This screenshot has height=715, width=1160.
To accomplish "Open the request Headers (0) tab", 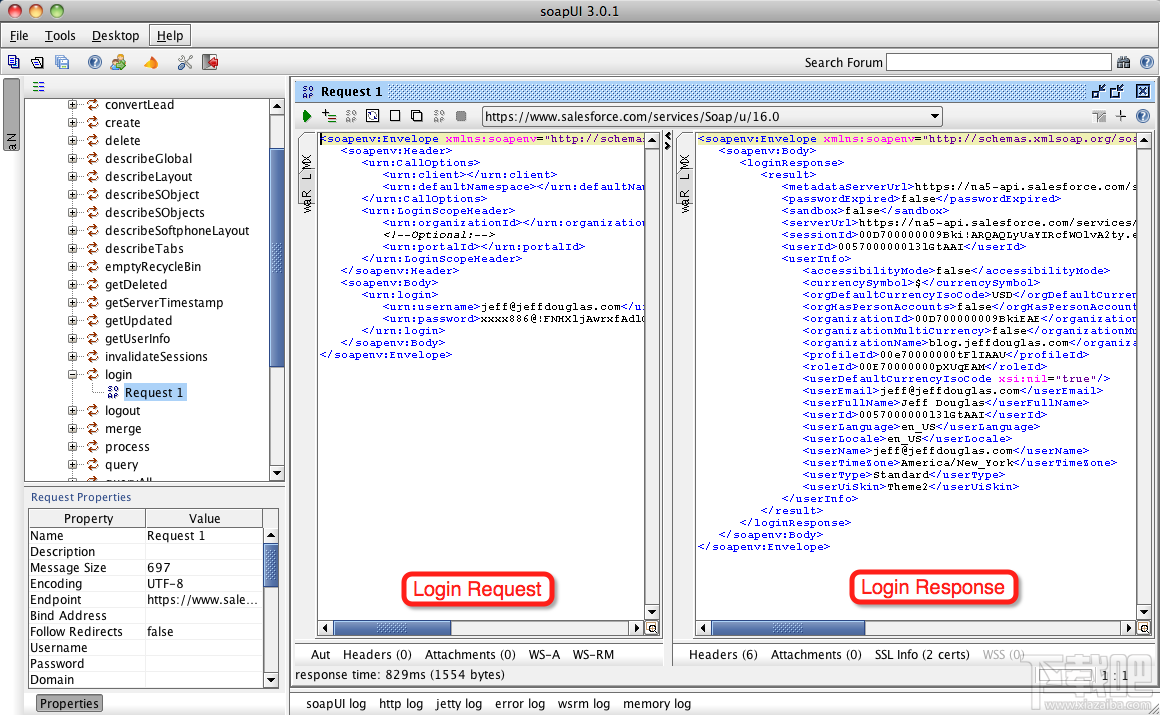I will 377,654.
